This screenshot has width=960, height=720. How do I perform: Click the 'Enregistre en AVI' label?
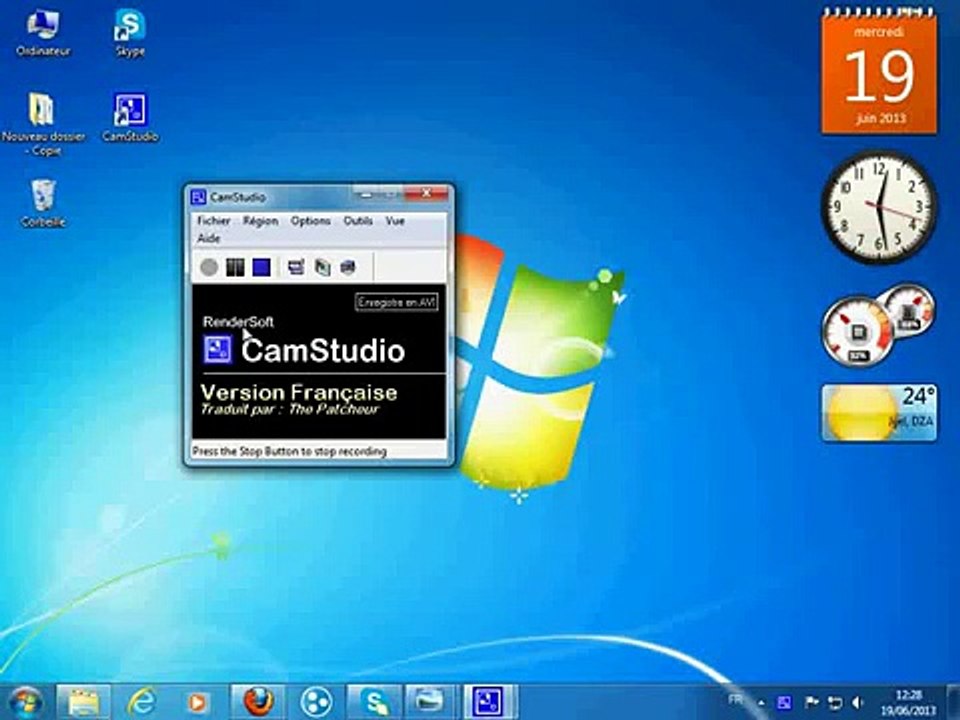pyautogui.click(x=397, y=302)
